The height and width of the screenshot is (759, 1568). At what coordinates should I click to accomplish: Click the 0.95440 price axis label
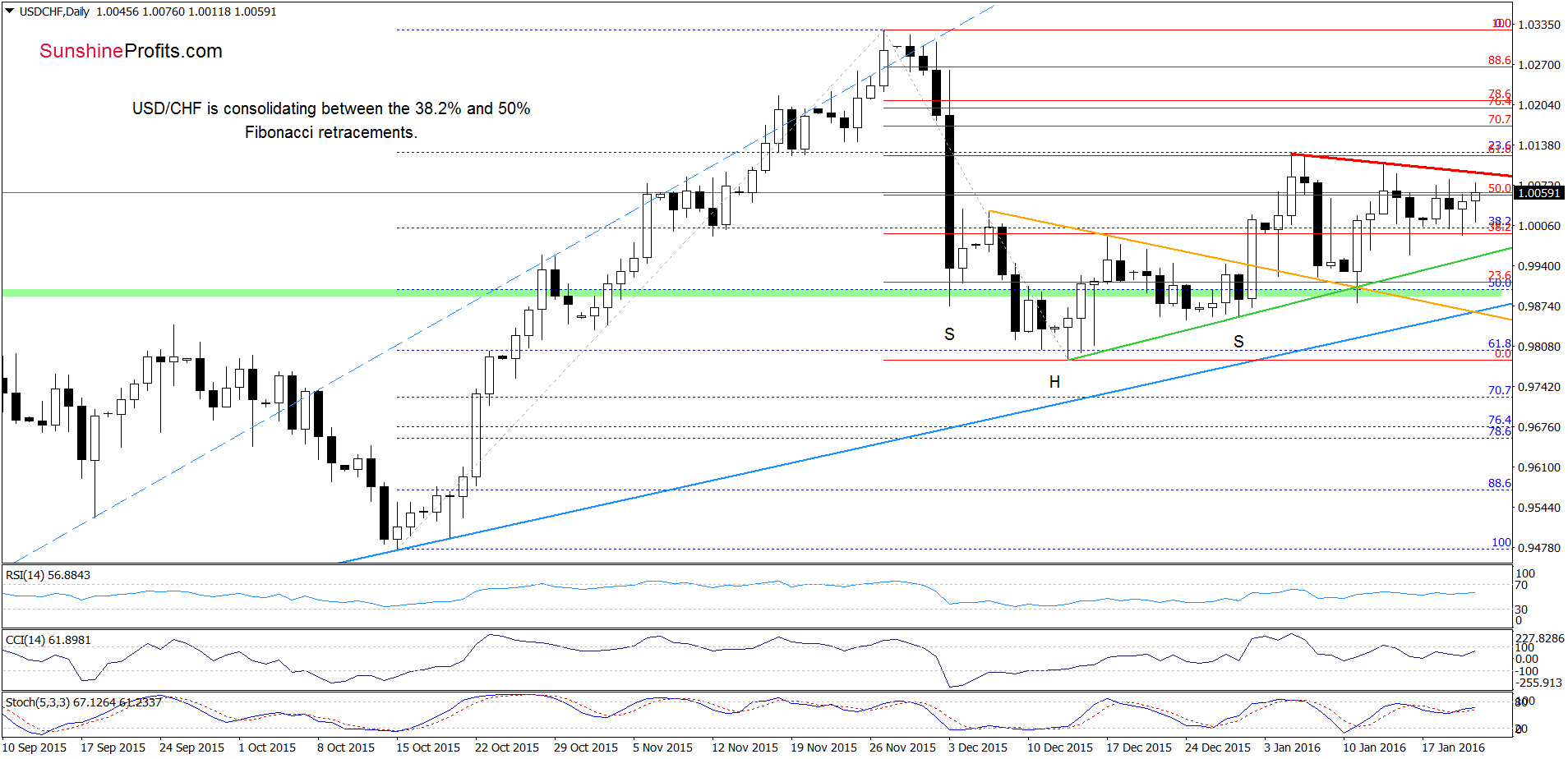[x=1539, y=508]
